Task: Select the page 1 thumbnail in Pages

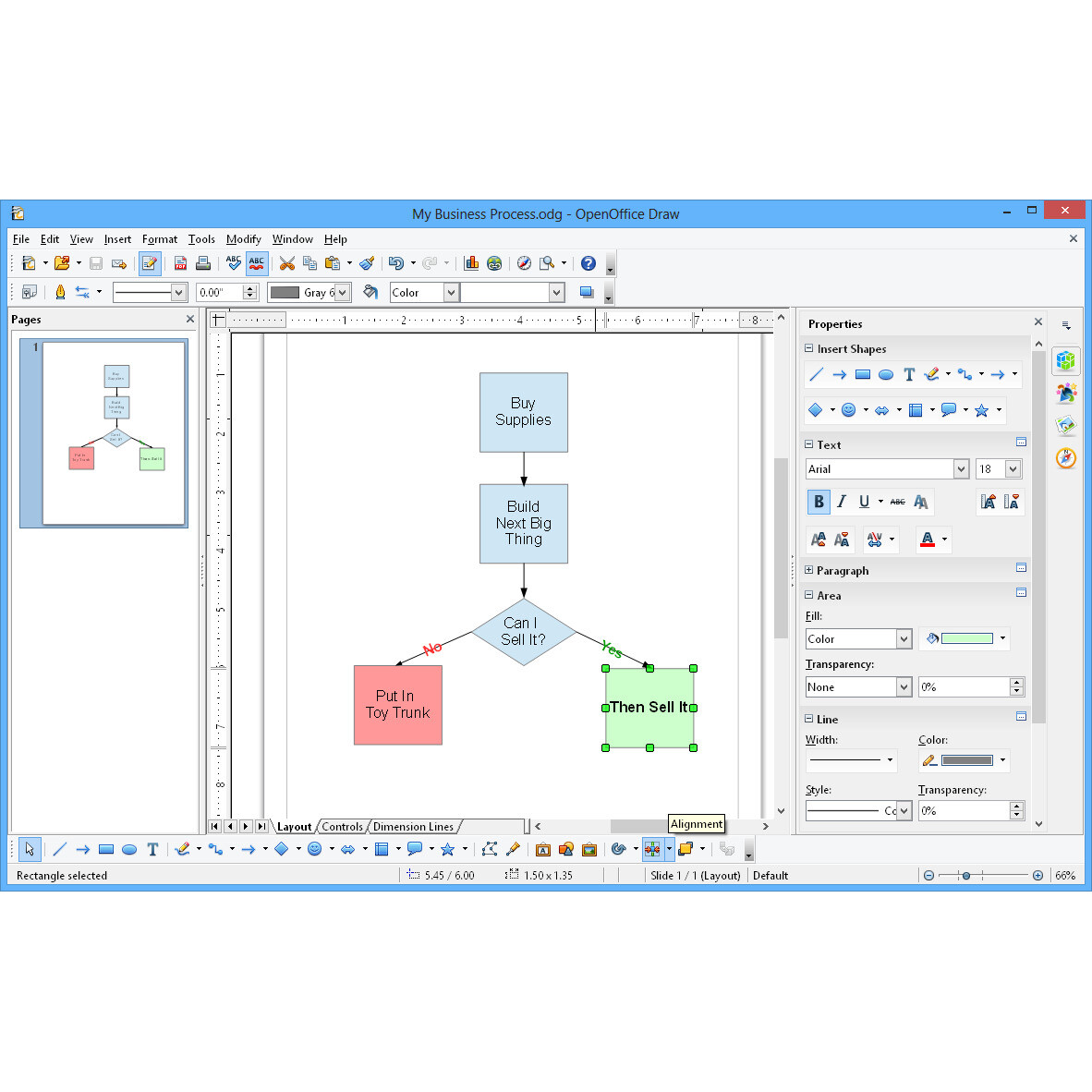Action: click(x=115, y=432)
